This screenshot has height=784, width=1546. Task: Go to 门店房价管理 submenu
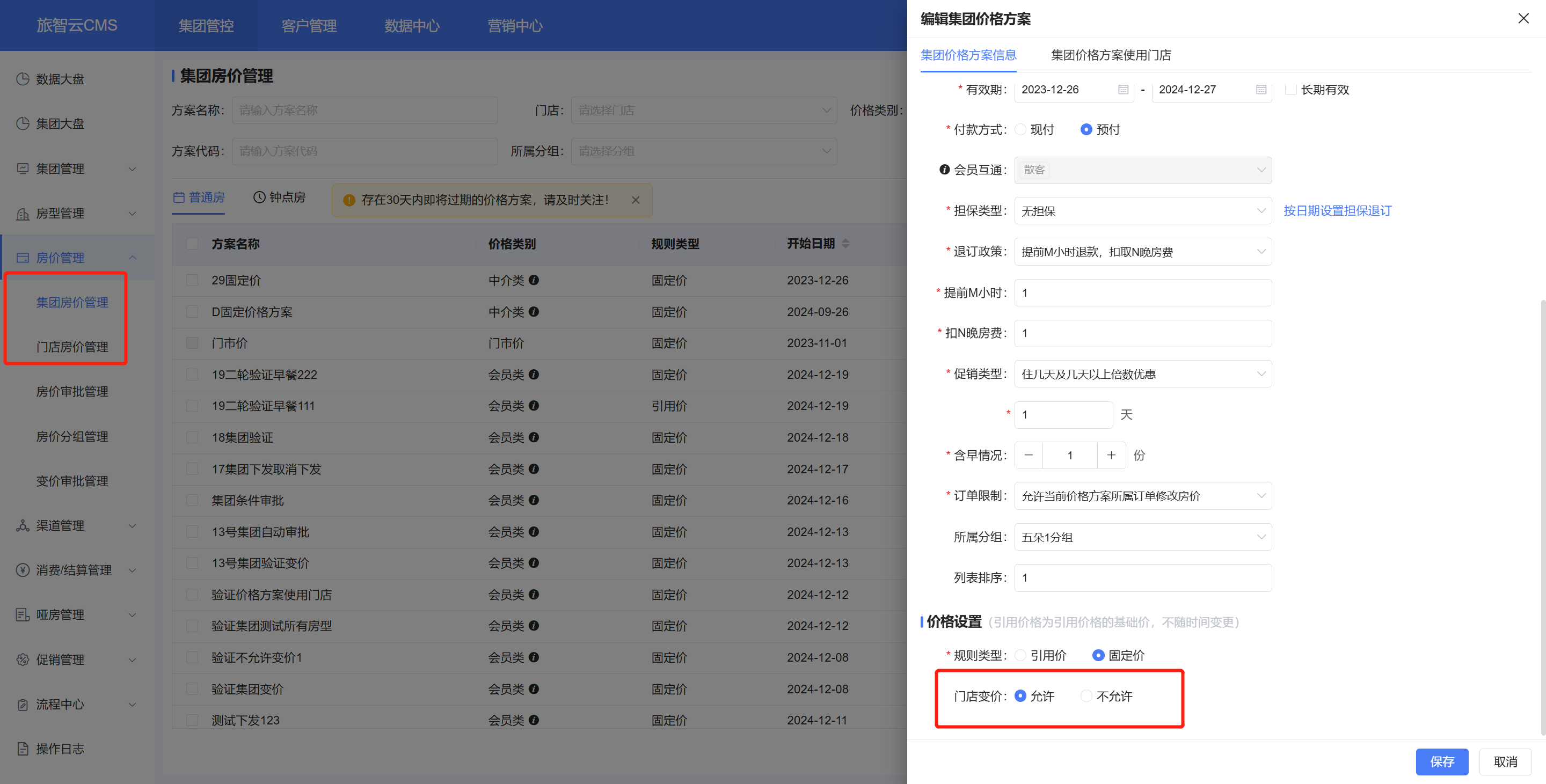(x=72, y=347)
